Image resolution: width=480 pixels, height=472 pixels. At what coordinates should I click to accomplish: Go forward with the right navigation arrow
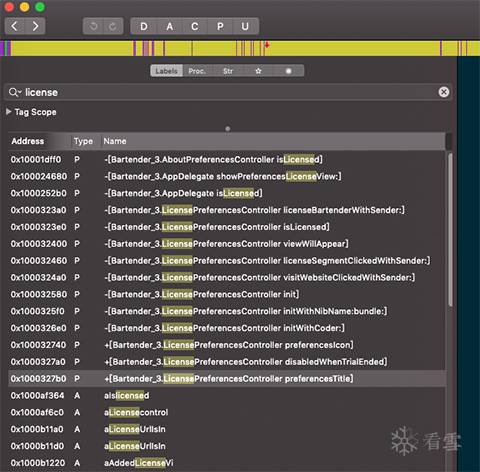point(35,26)
